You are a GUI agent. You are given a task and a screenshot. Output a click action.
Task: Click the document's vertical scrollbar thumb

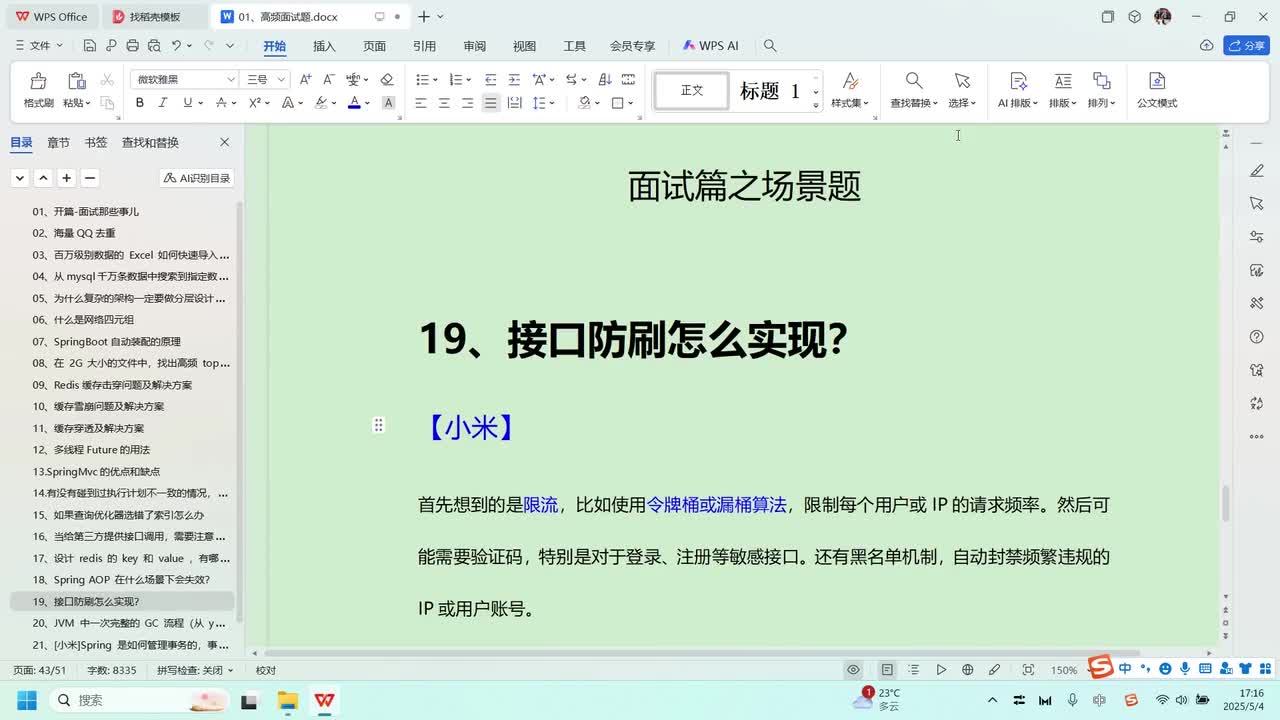pyautogui.click(x=1227, y=503)
